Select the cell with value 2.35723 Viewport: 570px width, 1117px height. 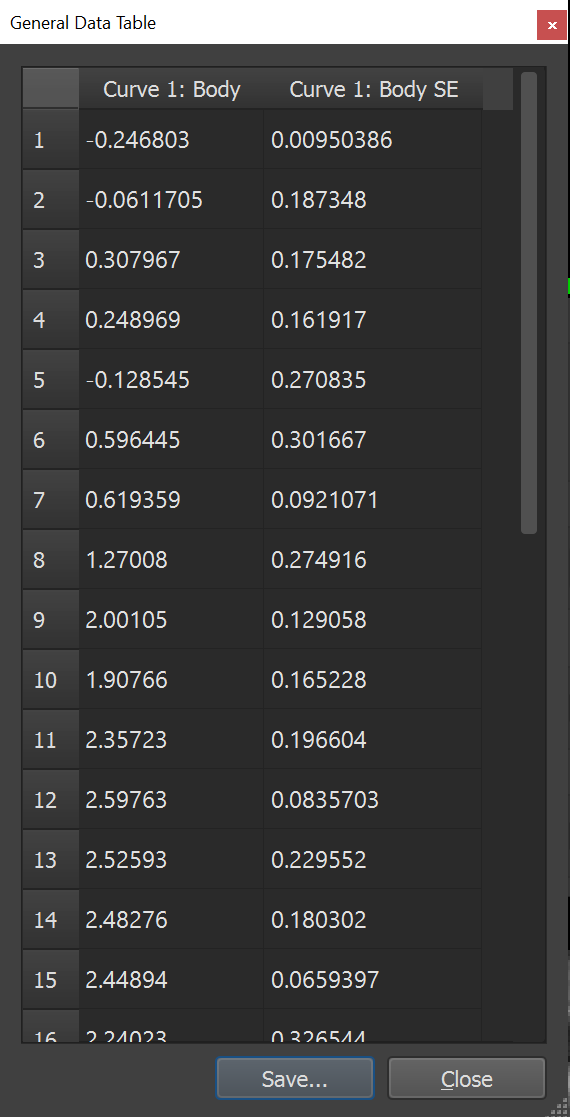tap(171, 739)
